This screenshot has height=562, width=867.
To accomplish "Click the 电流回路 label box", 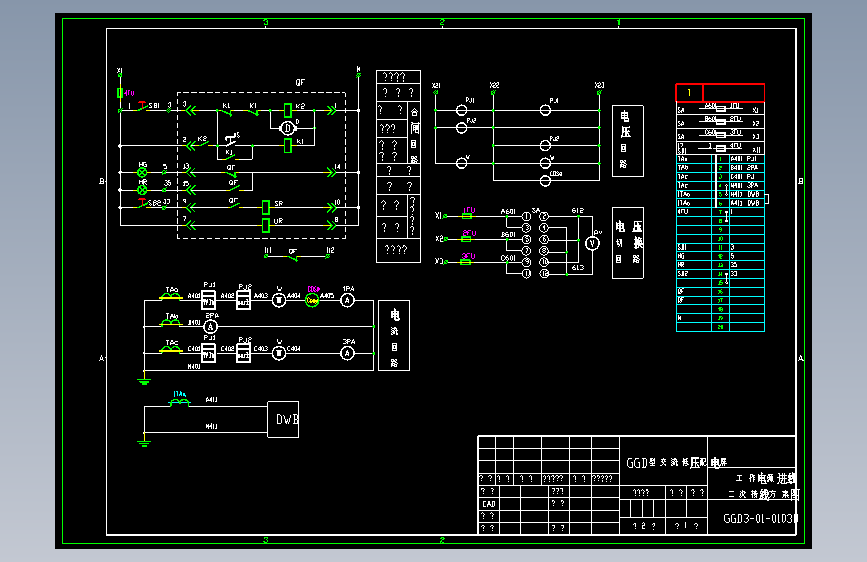I will [394, 336].
